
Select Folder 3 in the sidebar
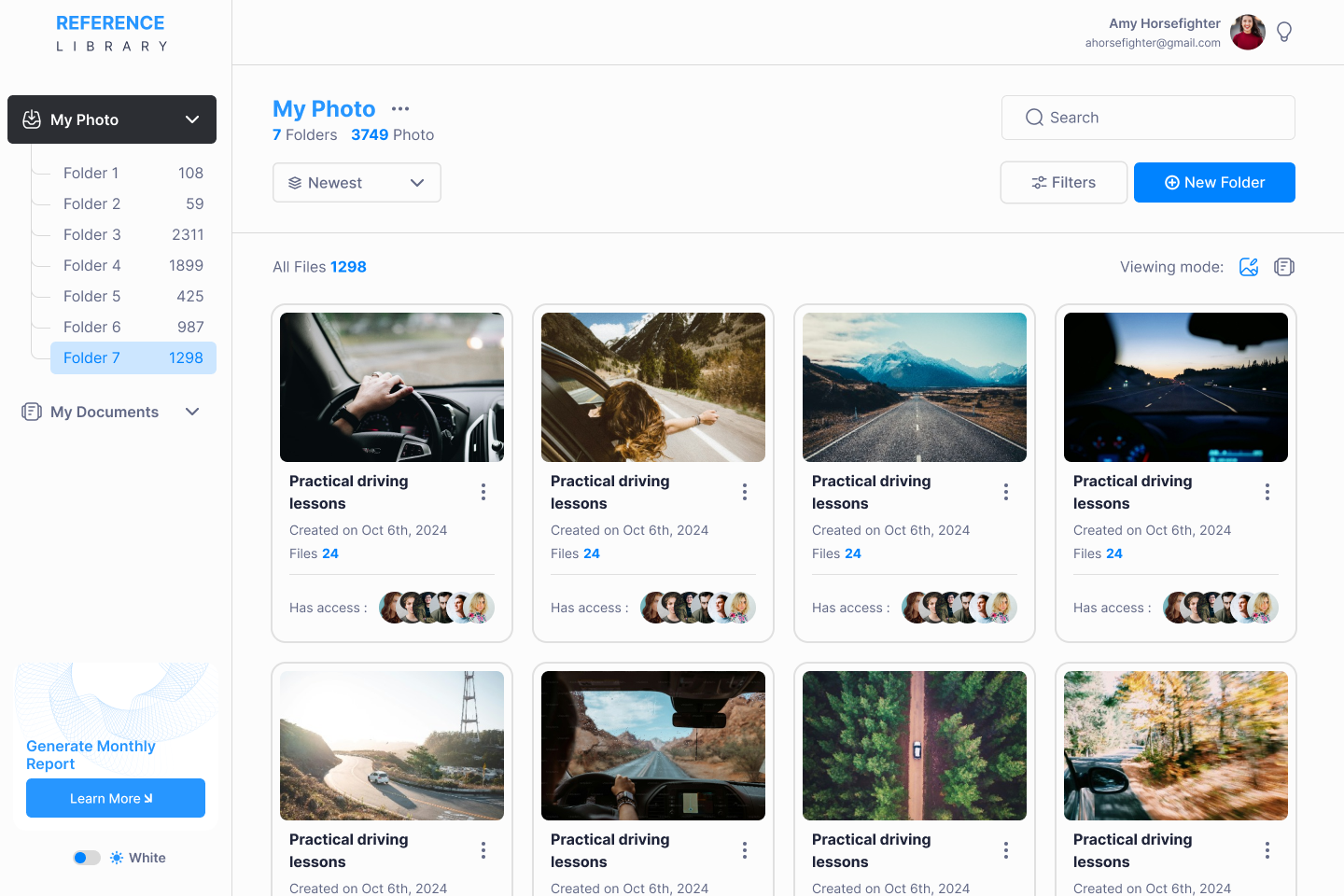click(133, 234)
